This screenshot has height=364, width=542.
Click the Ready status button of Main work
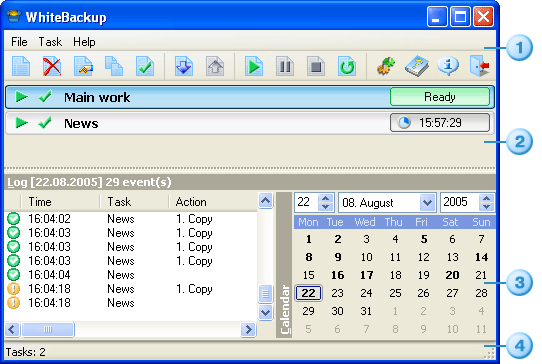click(440, 96)
